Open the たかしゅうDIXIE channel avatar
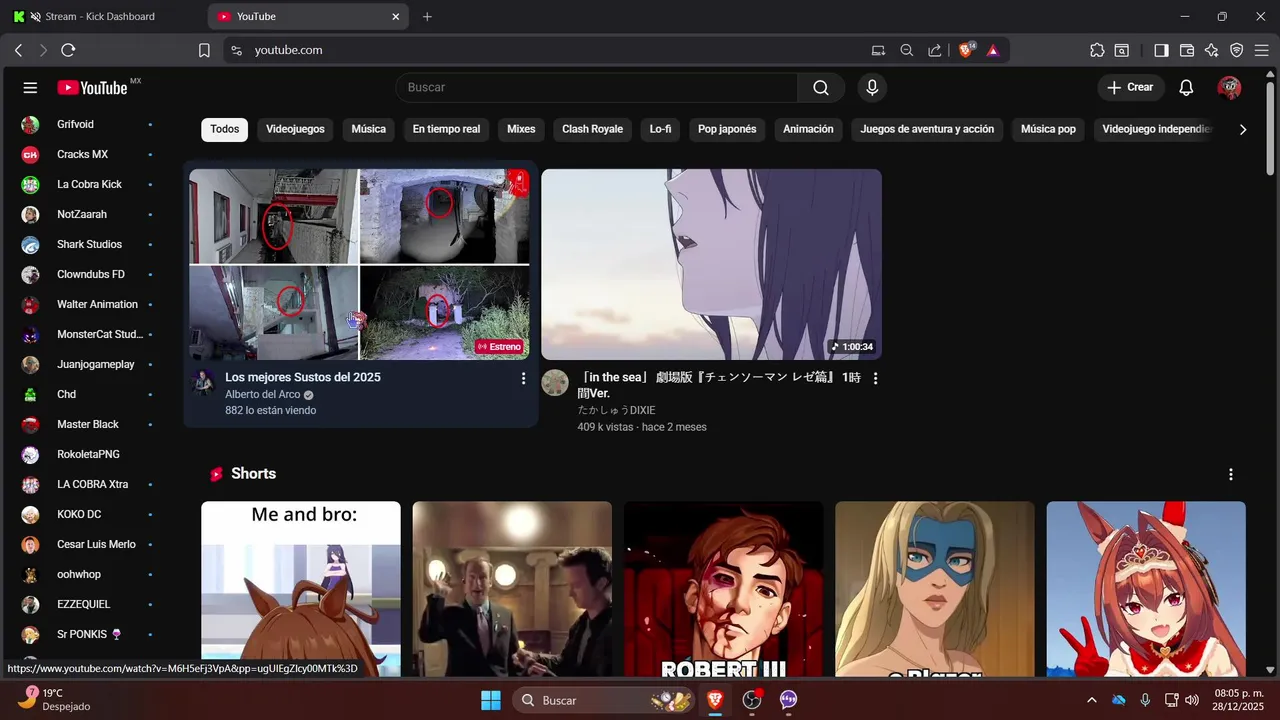This screenshot has width=1280, height=720. tap(555, 382)
